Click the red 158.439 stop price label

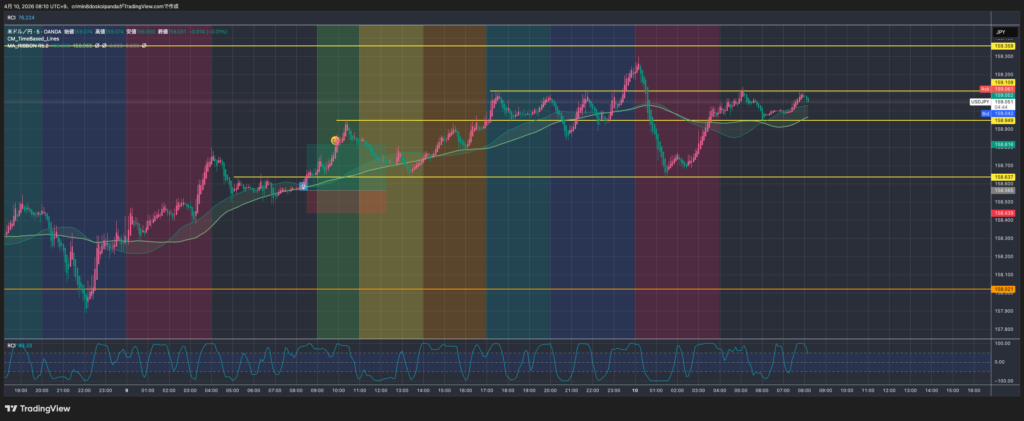(x=1001, y=213)
